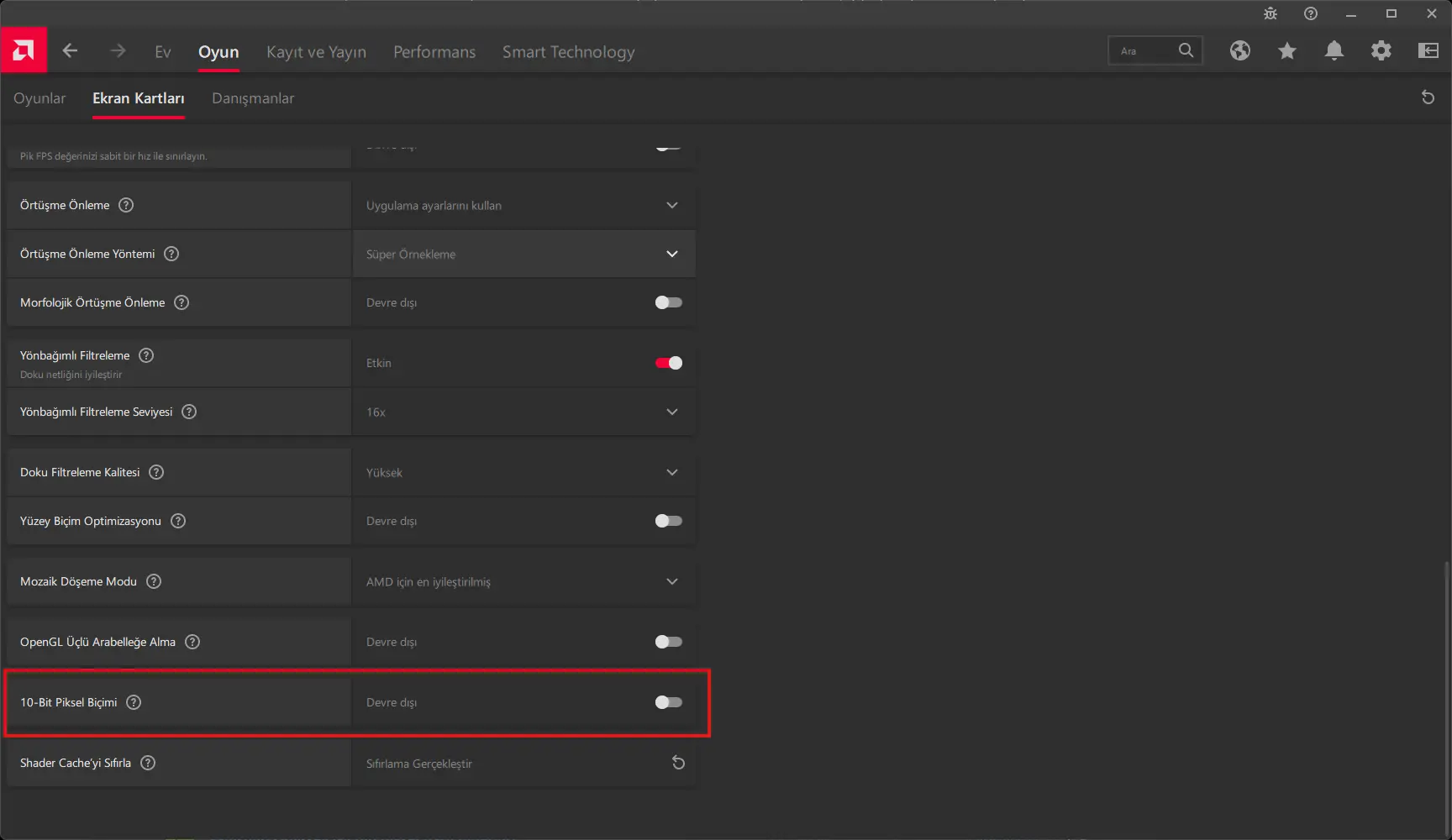Open Süper Örnekleme method dropdown
The width and height of the screenshot is (1452, 840).
524,254
